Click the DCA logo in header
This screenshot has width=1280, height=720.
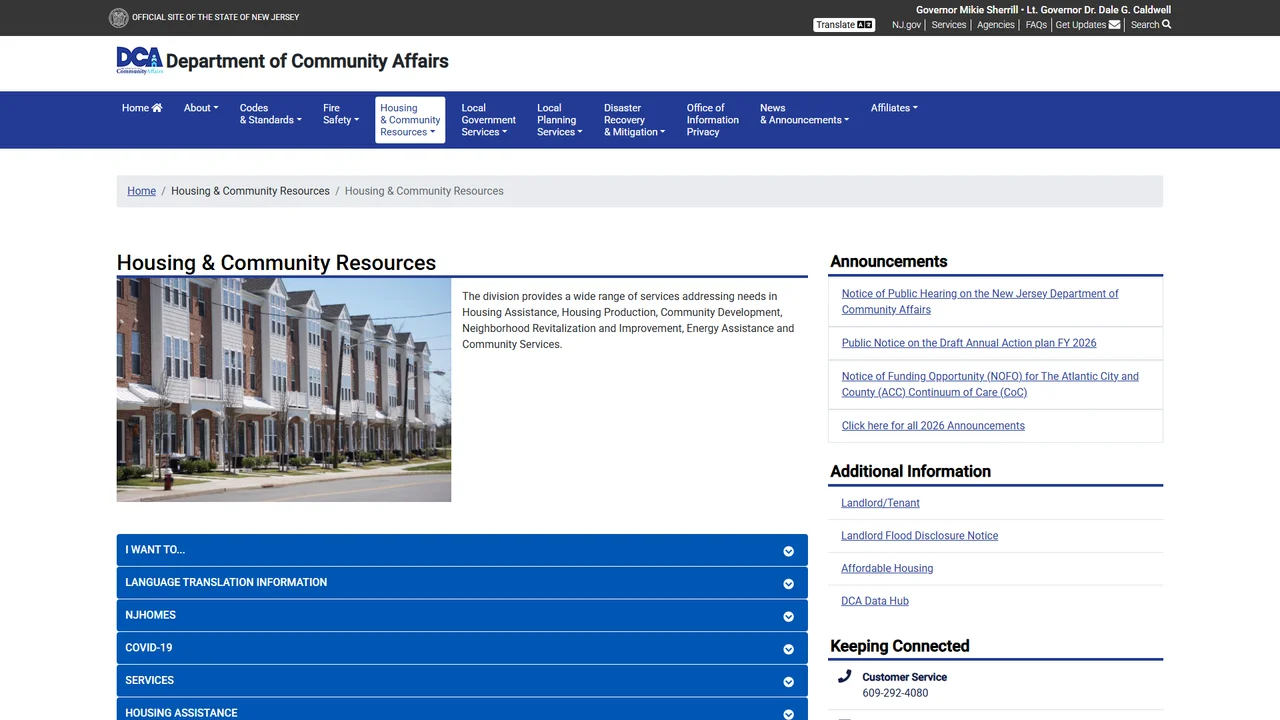(140, 60)
